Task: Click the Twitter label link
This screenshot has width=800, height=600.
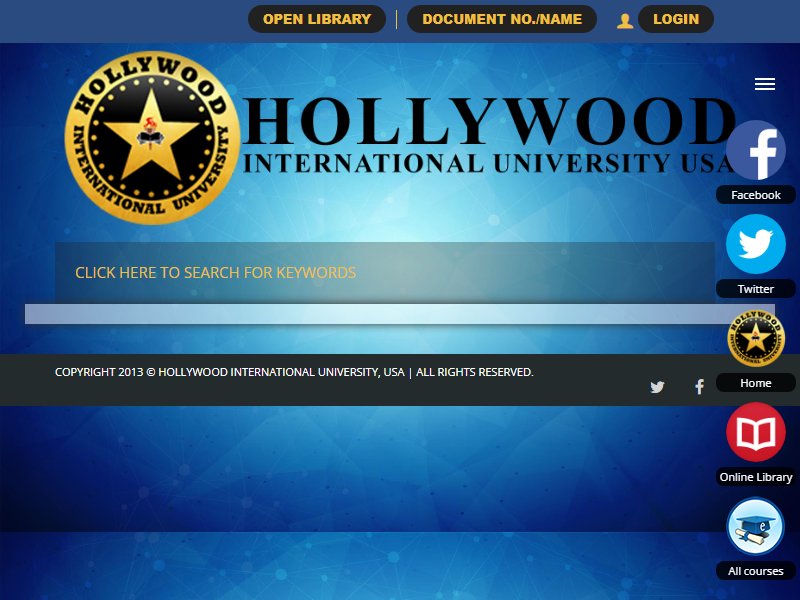Action: pyautogui.click(x=756, y=289)
